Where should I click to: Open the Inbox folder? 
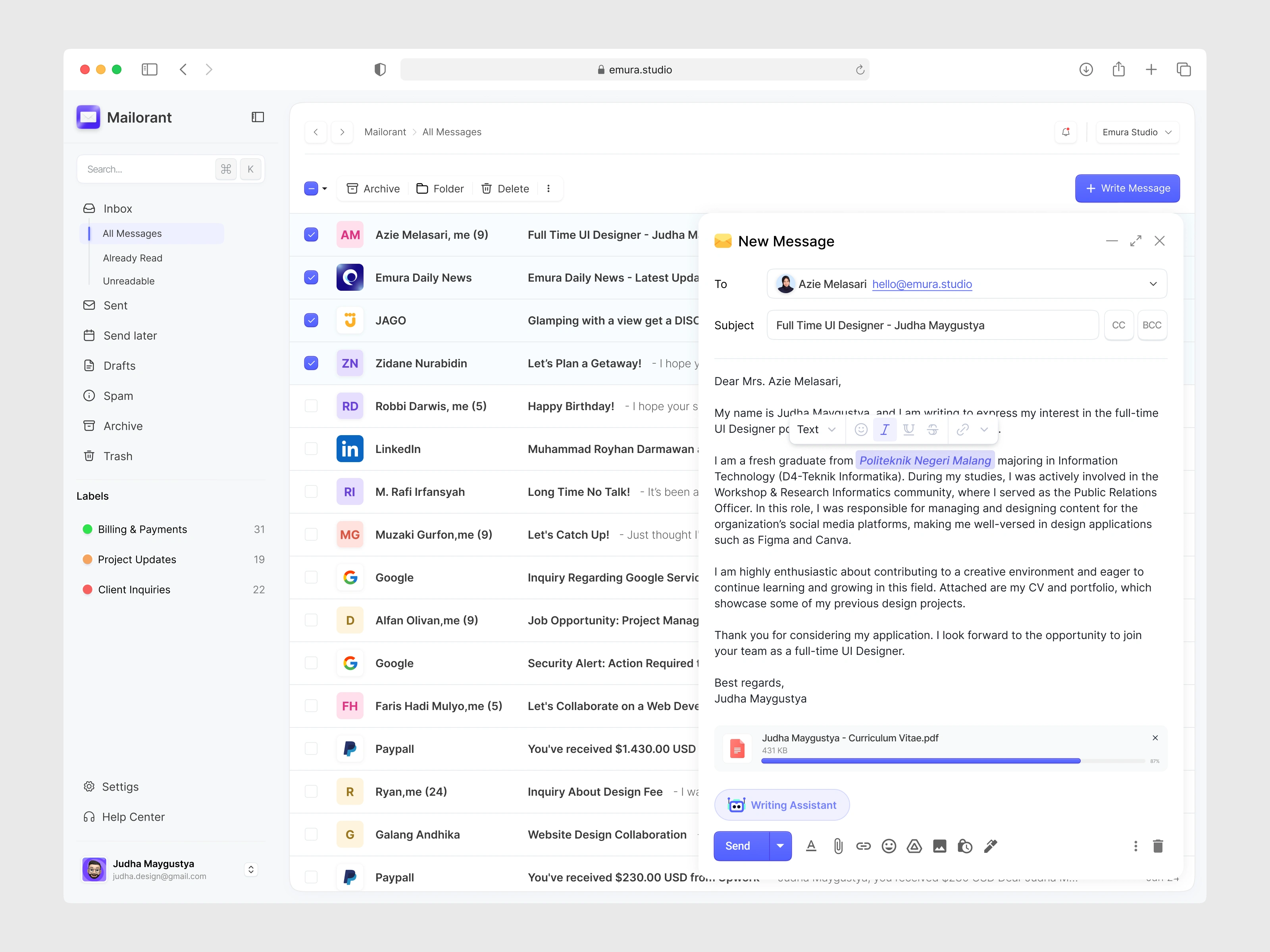[x=108, y=208]
